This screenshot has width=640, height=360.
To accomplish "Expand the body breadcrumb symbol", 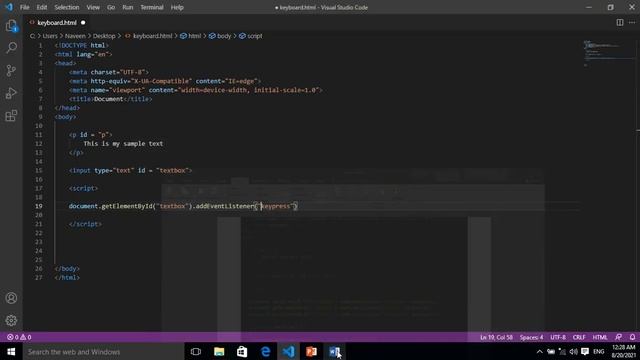I will tap(220, 36).
